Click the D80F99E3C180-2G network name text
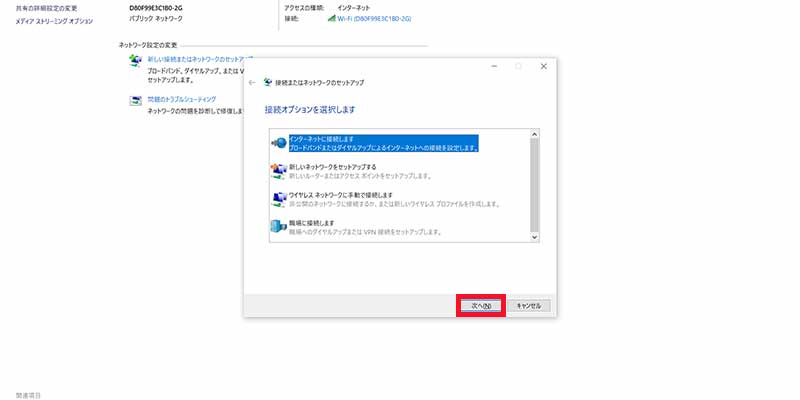Screen dimensions: 800x400 pos(156,8)
